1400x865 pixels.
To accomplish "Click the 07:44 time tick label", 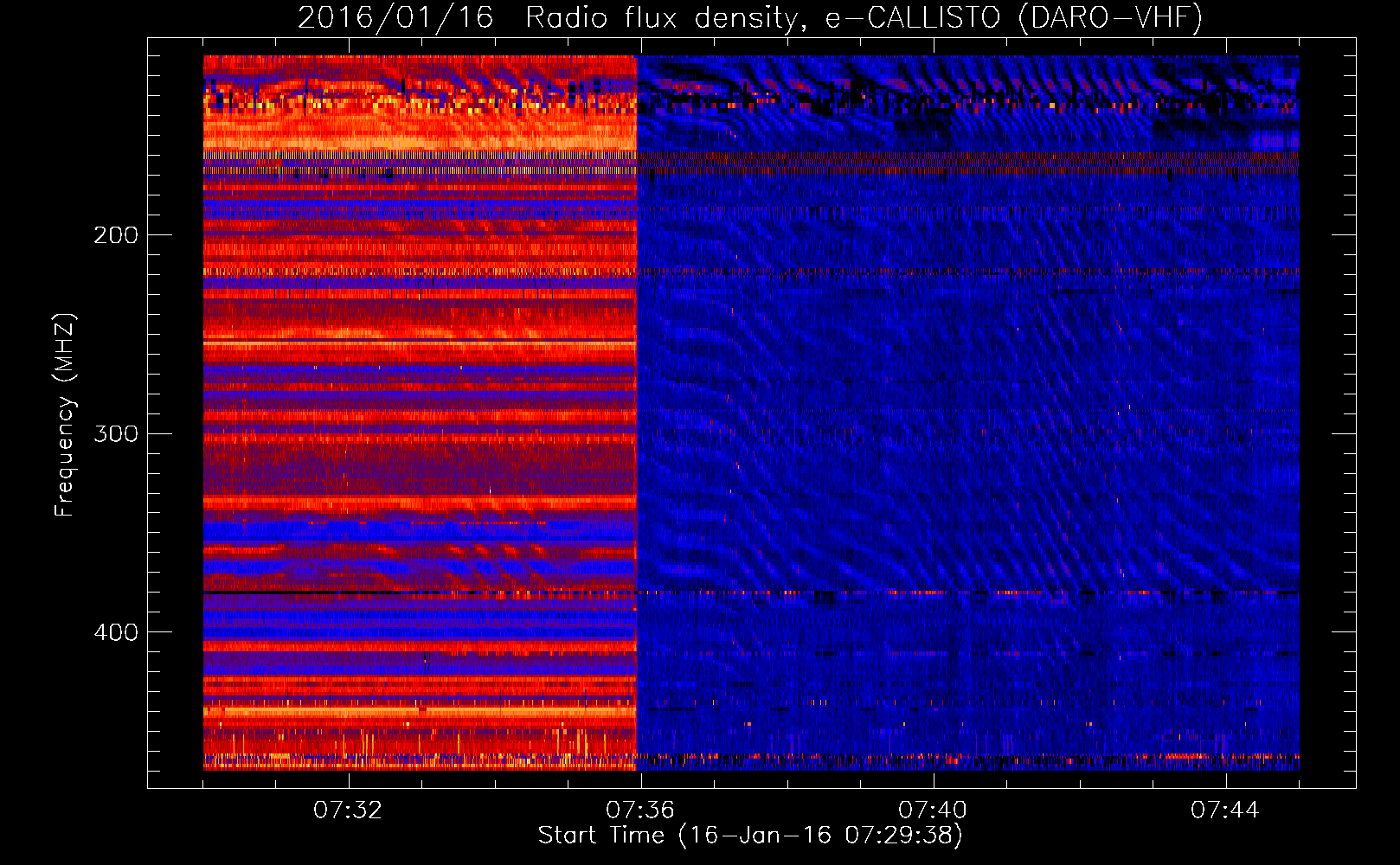I will coord(1225,811).
